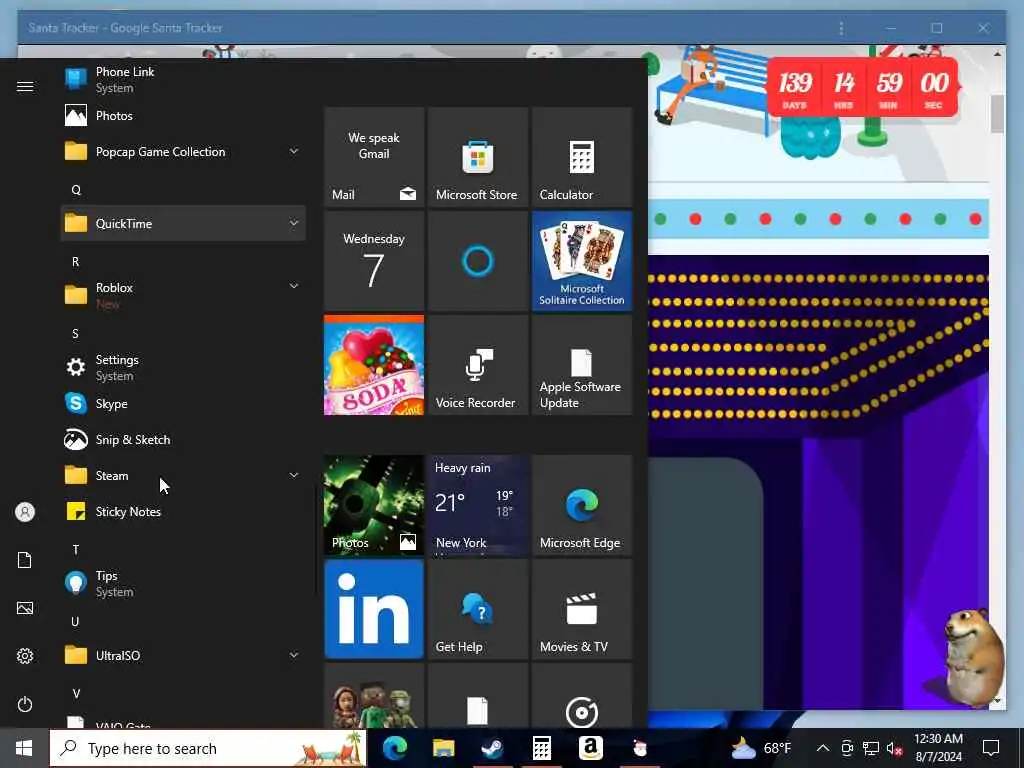Open Sticky Notes from app list

point(183,511)
